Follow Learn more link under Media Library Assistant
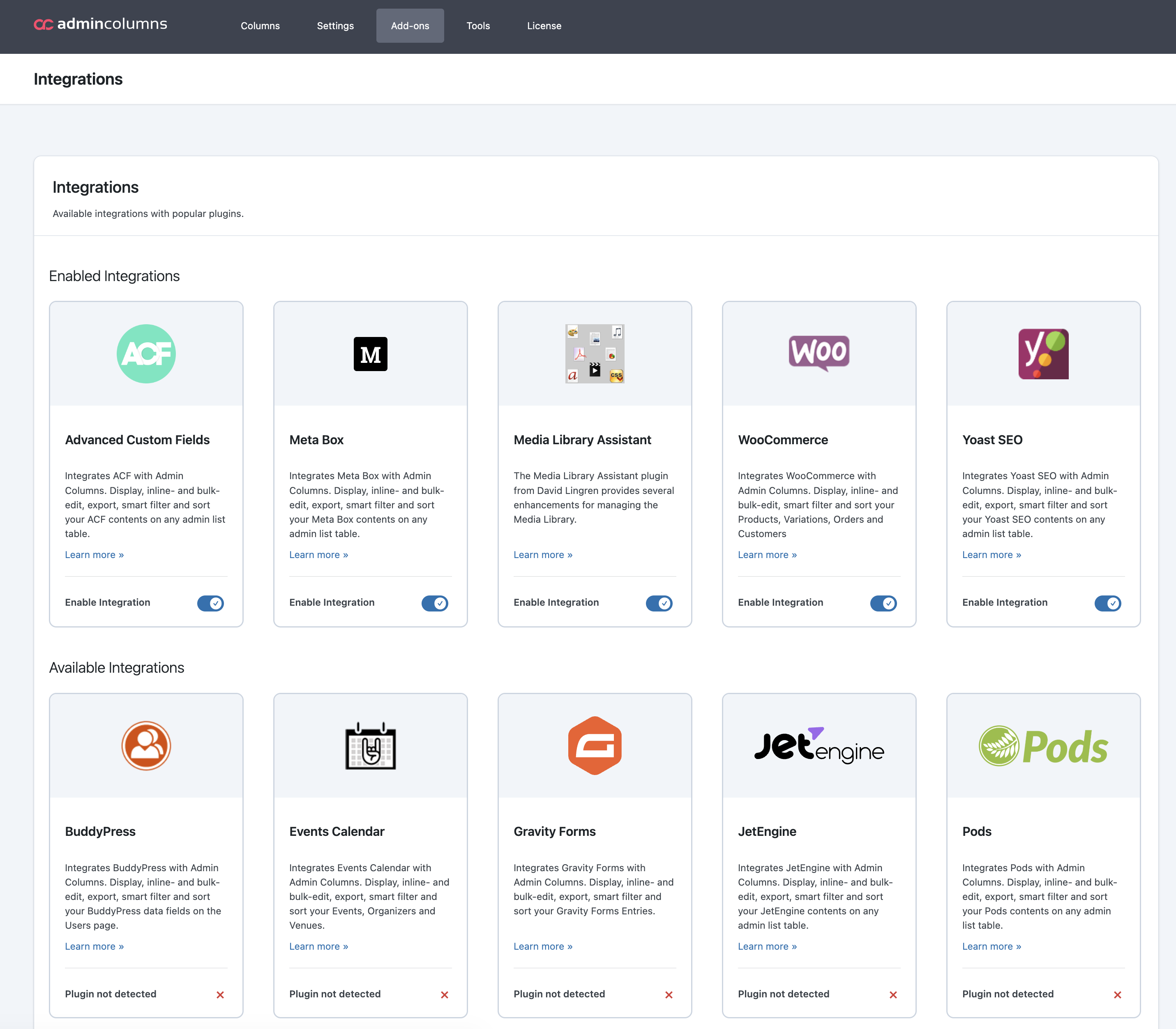 point(543,555)
